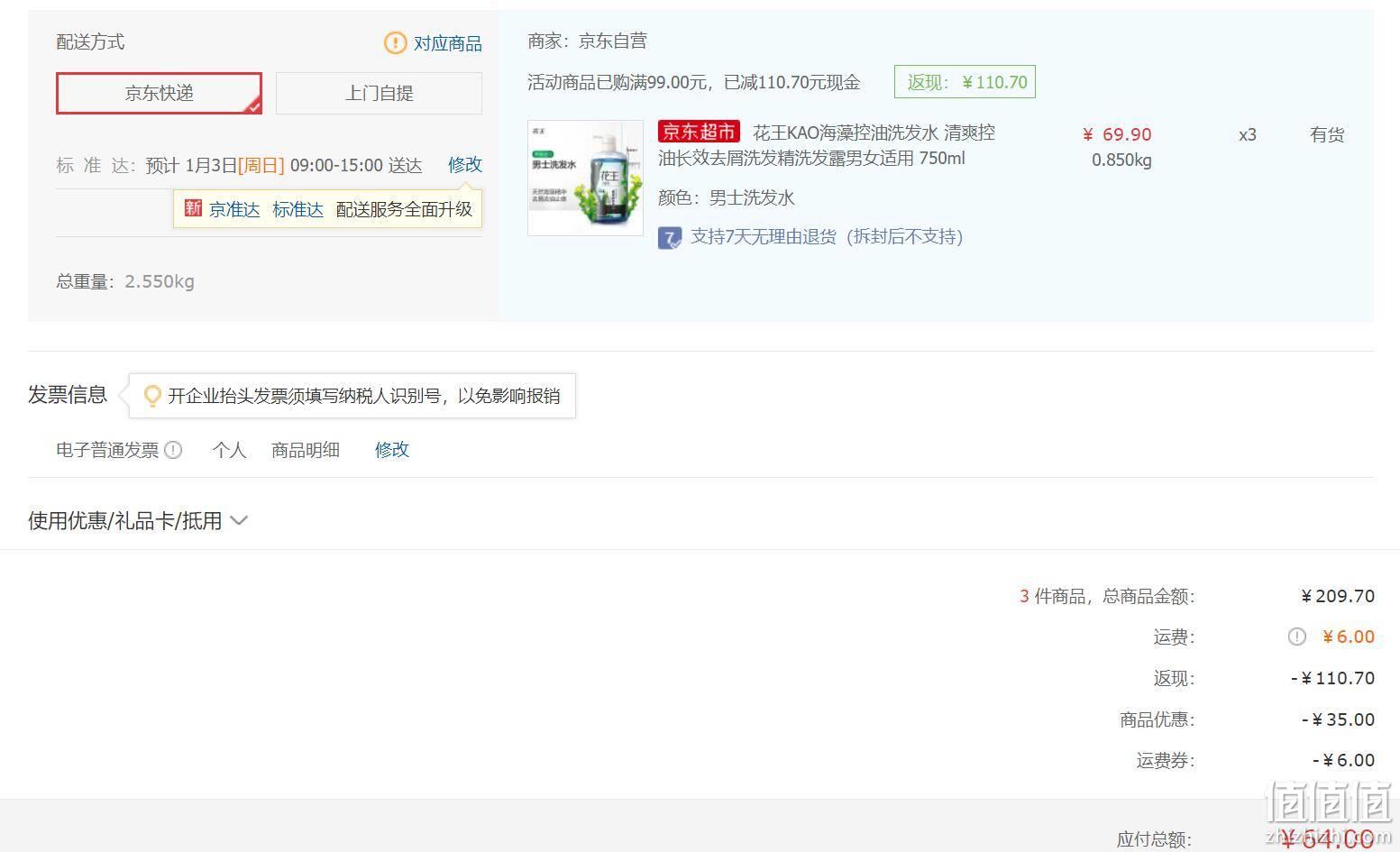Click 修改 in invoice information row
1400x852 pixels.
(392, 449)
